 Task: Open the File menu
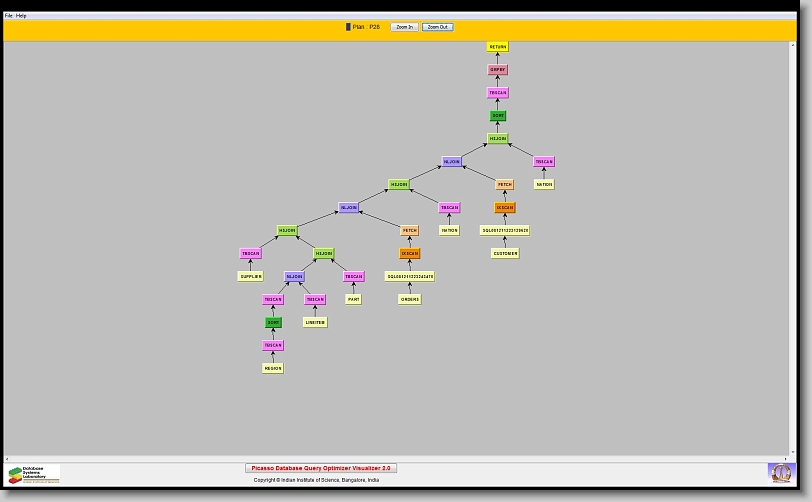[x=9, y=16]
